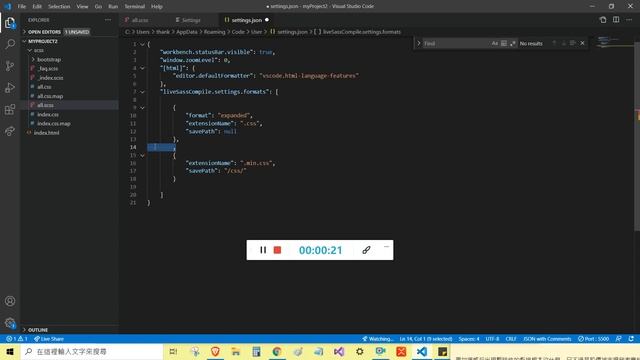Open the Explorer view in activity bar

click(x=10, y=23)
